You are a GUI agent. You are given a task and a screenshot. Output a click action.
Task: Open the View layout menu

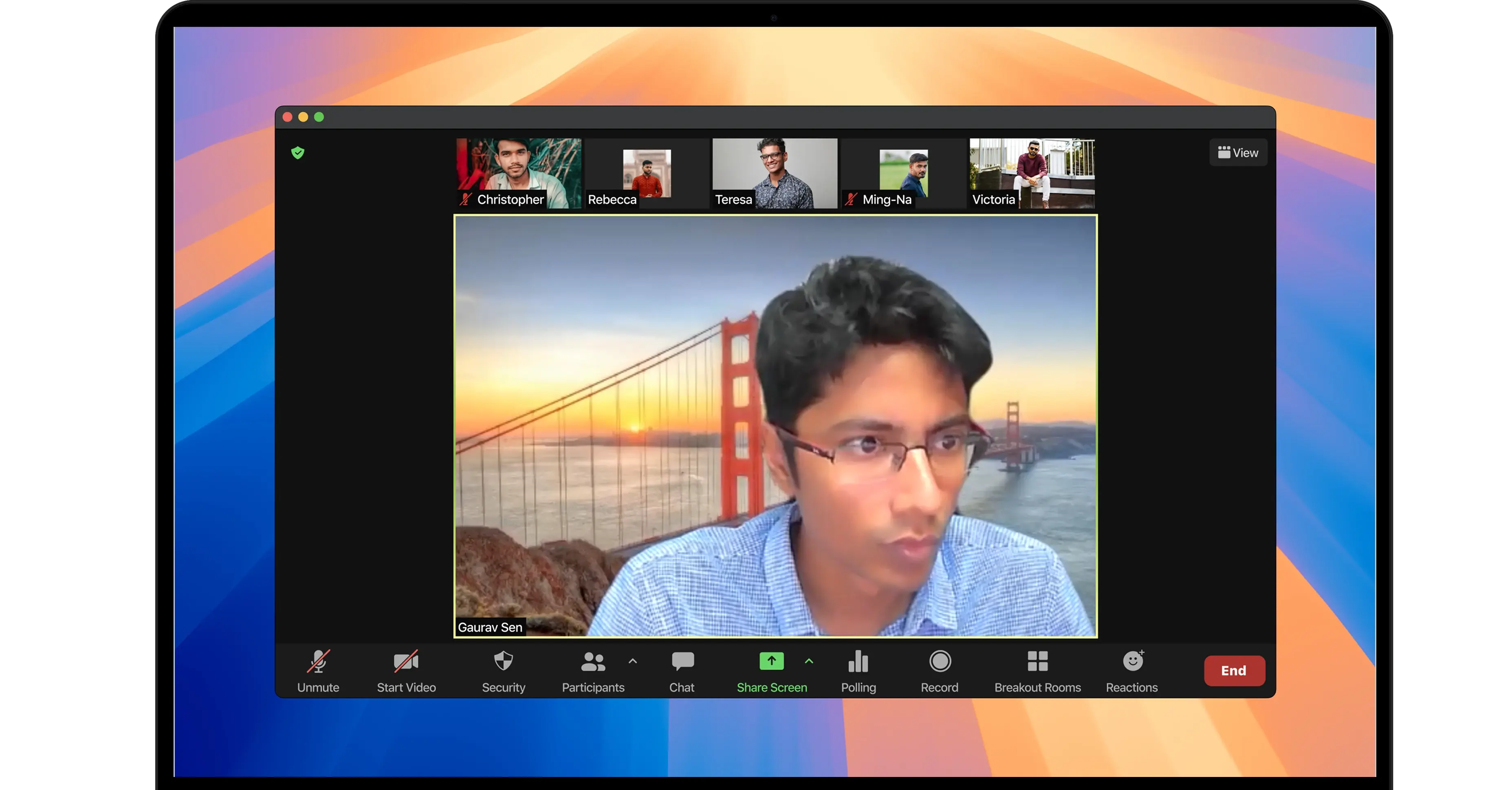(x=1238, y=152)
